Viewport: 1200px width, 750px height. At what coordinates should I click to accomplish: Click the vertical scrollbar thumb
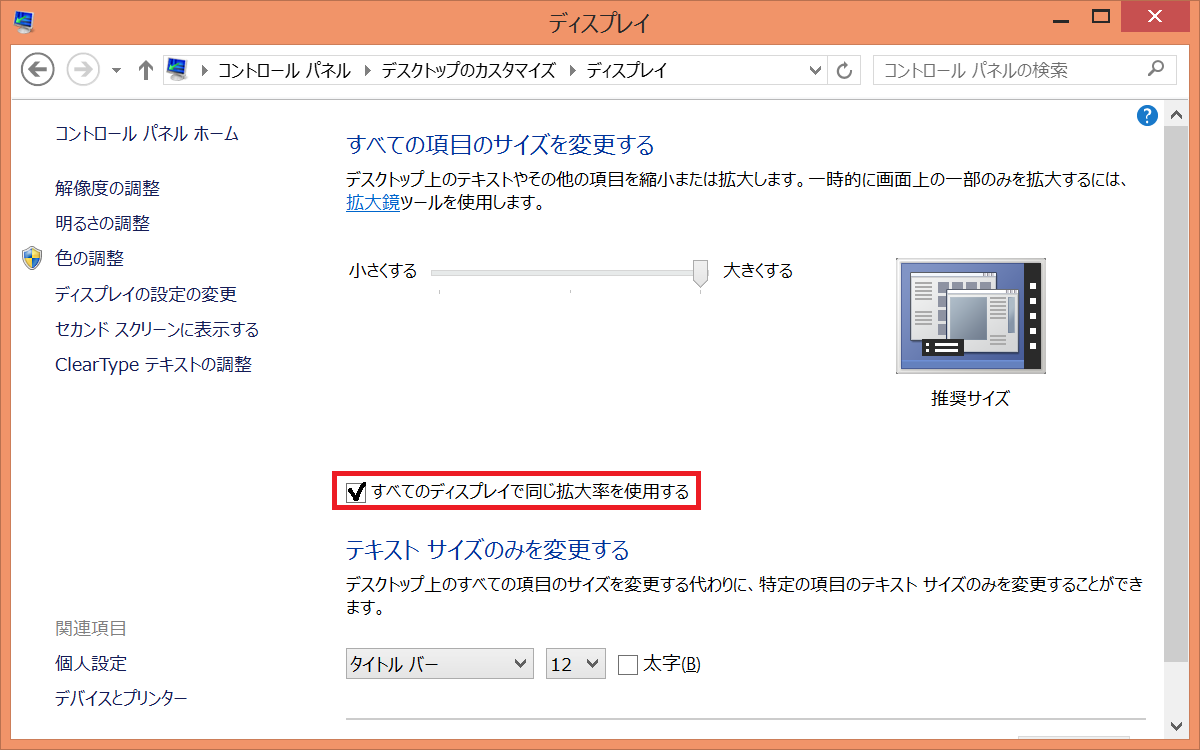click(x=1176, y=395)
